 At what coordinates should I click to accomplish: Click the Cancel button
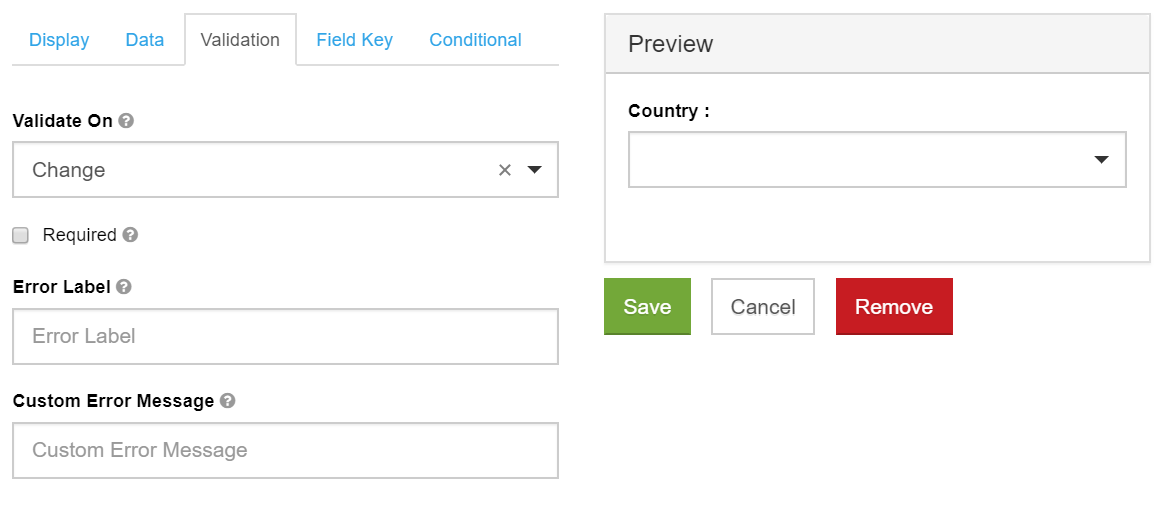[x=763, y=307]
